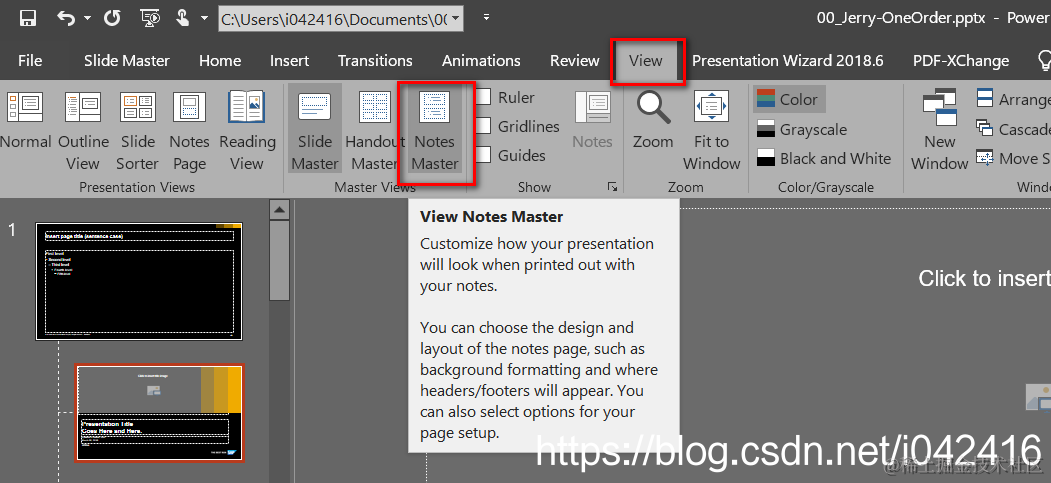The height and width of the screenshot is (483, 1051).
Task: Open the Animations tab
Action: click(x=481, y=61)
